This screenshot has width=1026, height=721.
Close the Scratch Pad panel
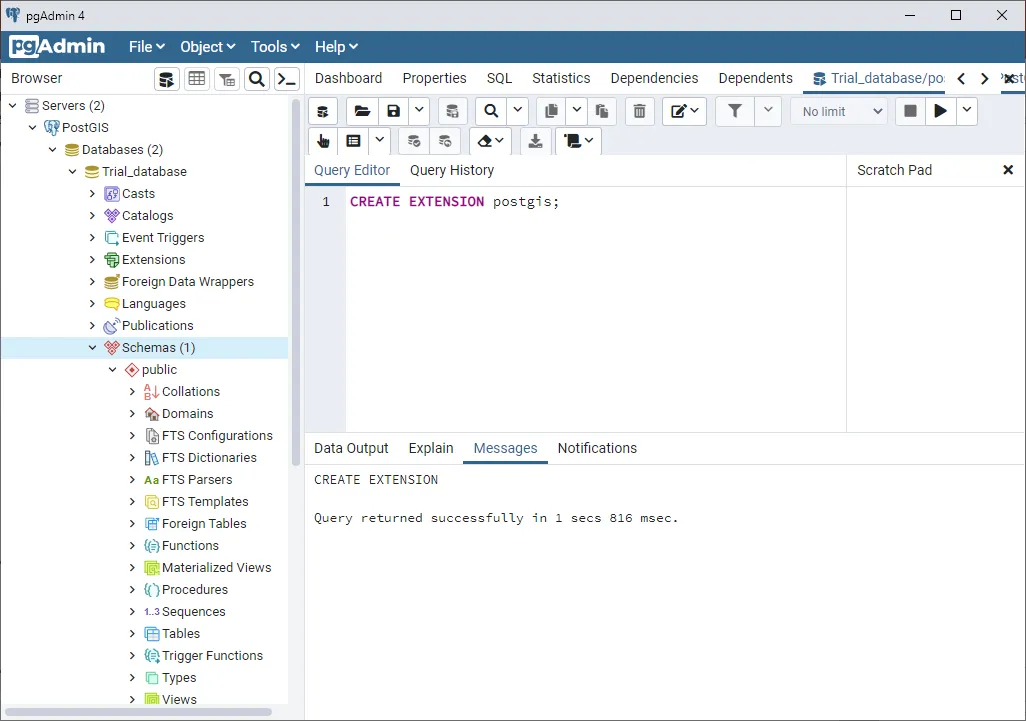pos(1008,170)
